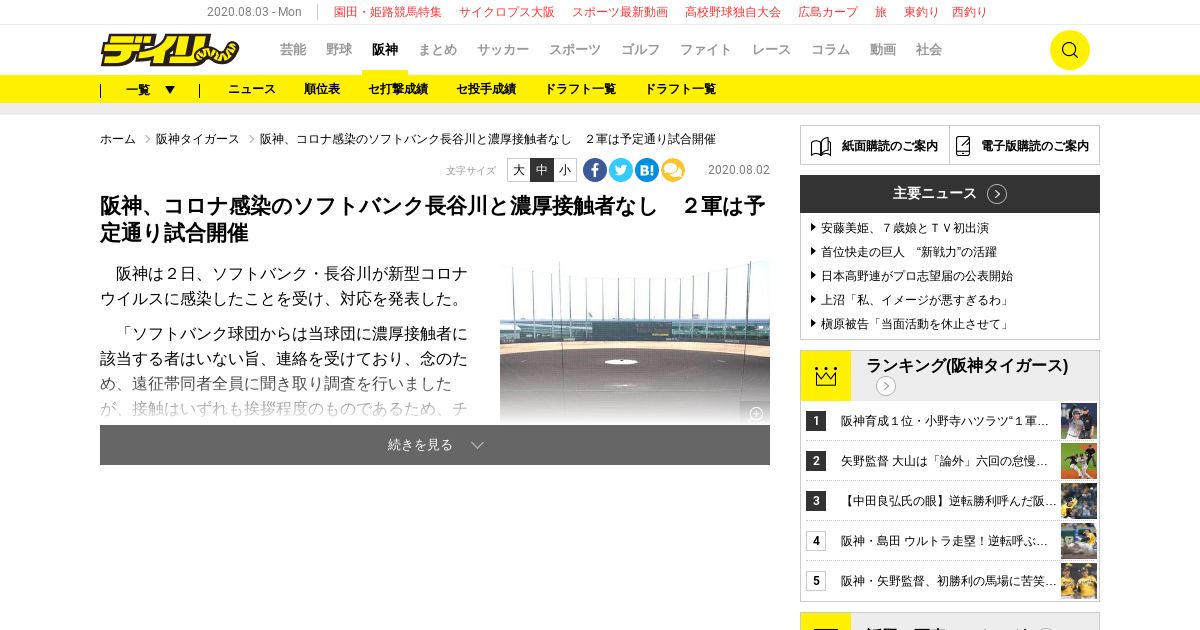Image resolution: width=1200 pixels, height=630 pixels.
Task: Open arrow icon beside 主要ニュース
Action: (997, 194)
